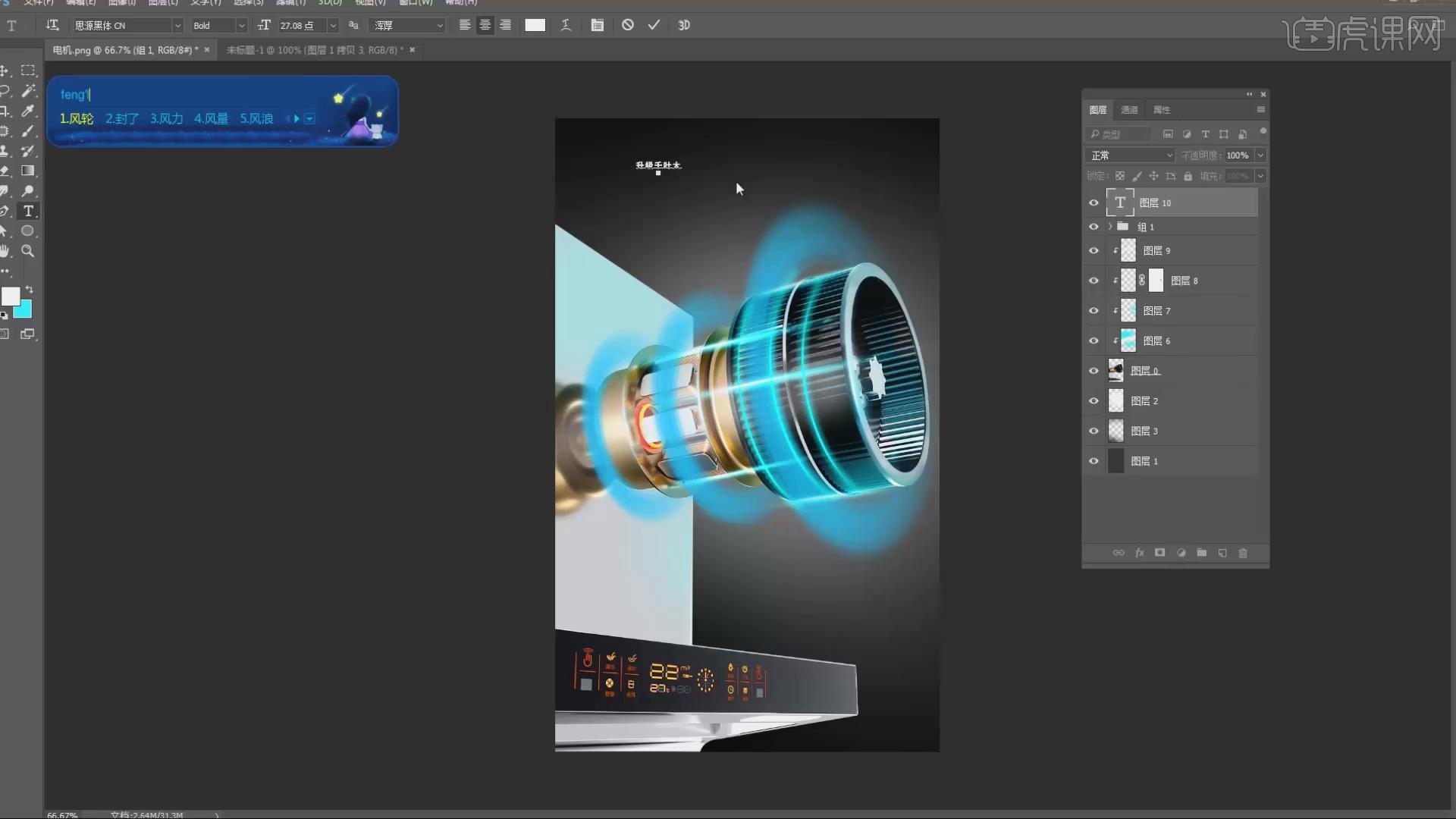
Task: Commit text edit with checkmark icon
Action: click(654, 25)
